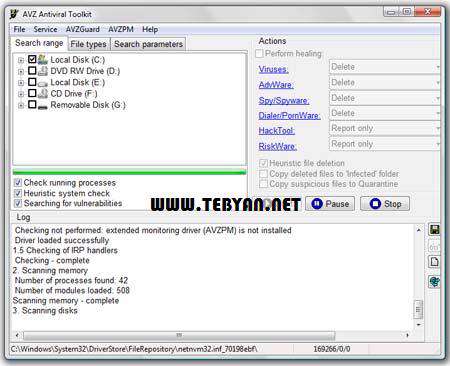
Task: Enable Perform healing checkbox
Action: 259,53
